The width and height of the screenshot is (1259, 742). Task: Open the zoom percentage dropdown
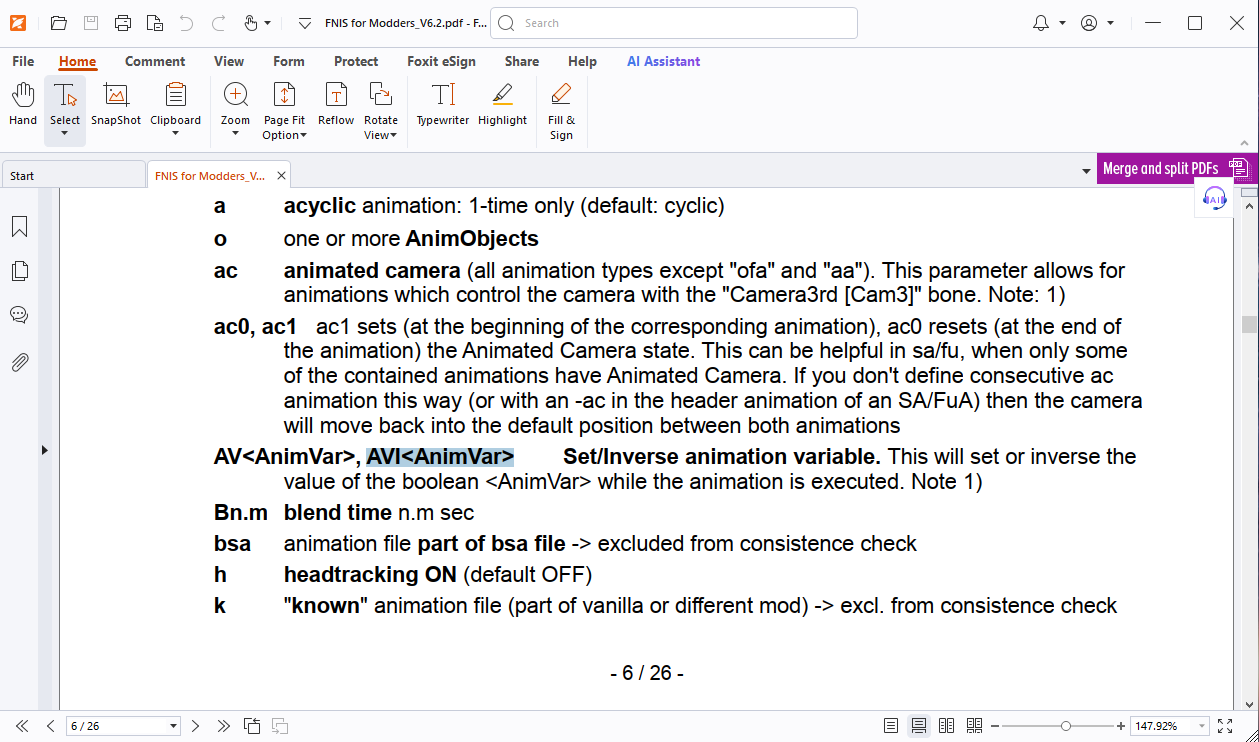1202,726
